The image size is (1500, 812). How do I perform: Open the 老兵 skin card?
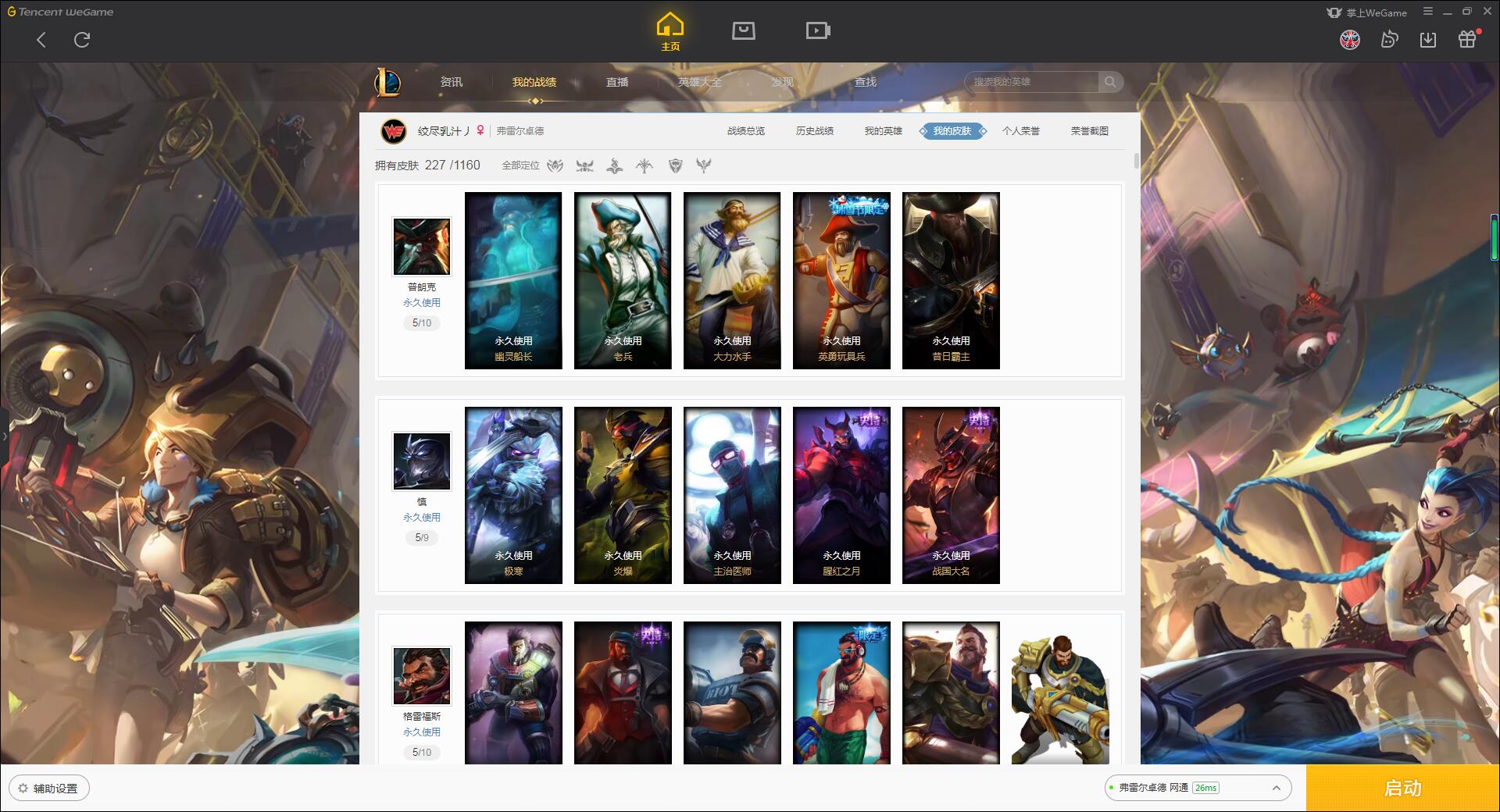tap(623, 280)
